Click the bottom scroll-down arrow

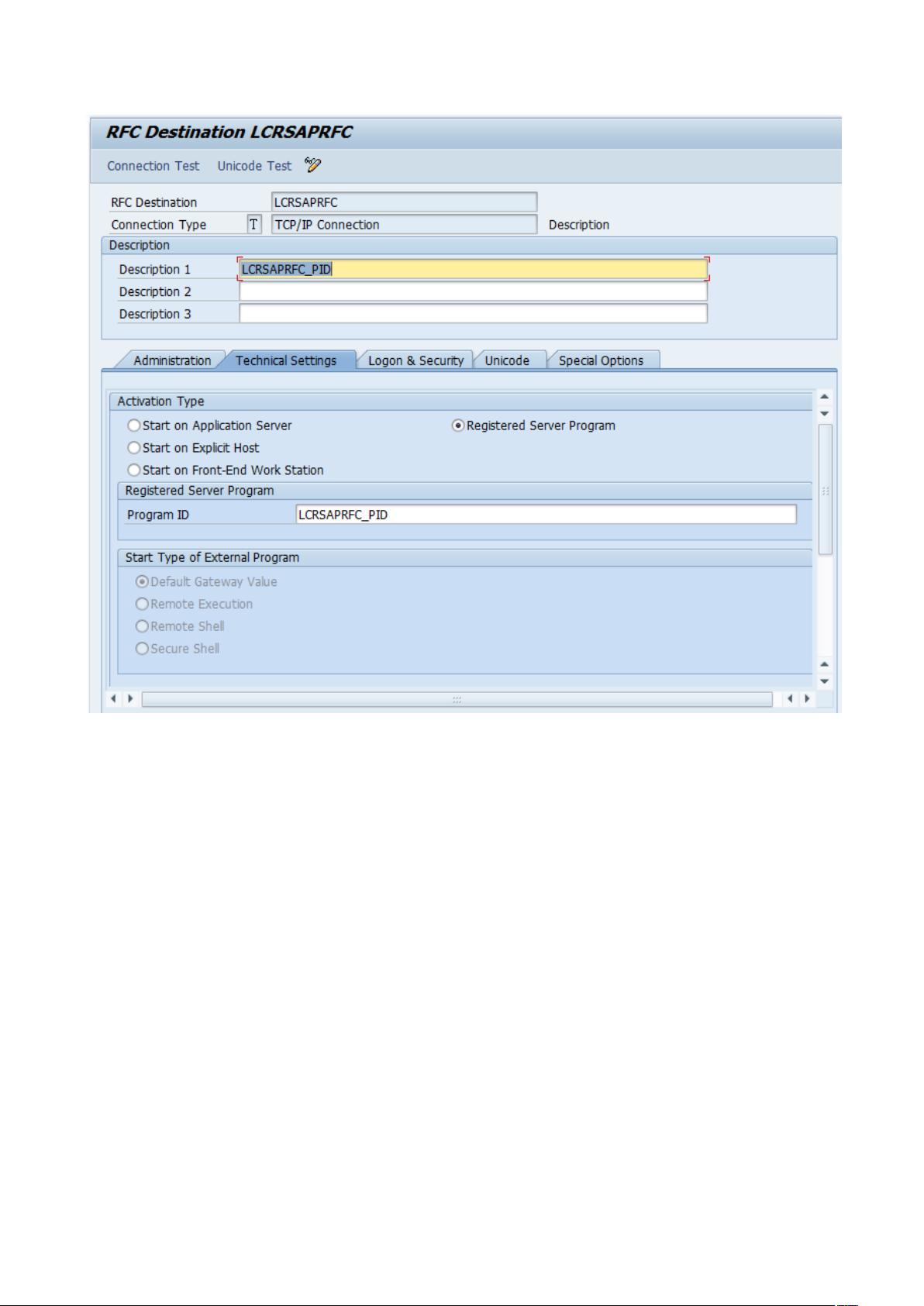coord(825,681)
